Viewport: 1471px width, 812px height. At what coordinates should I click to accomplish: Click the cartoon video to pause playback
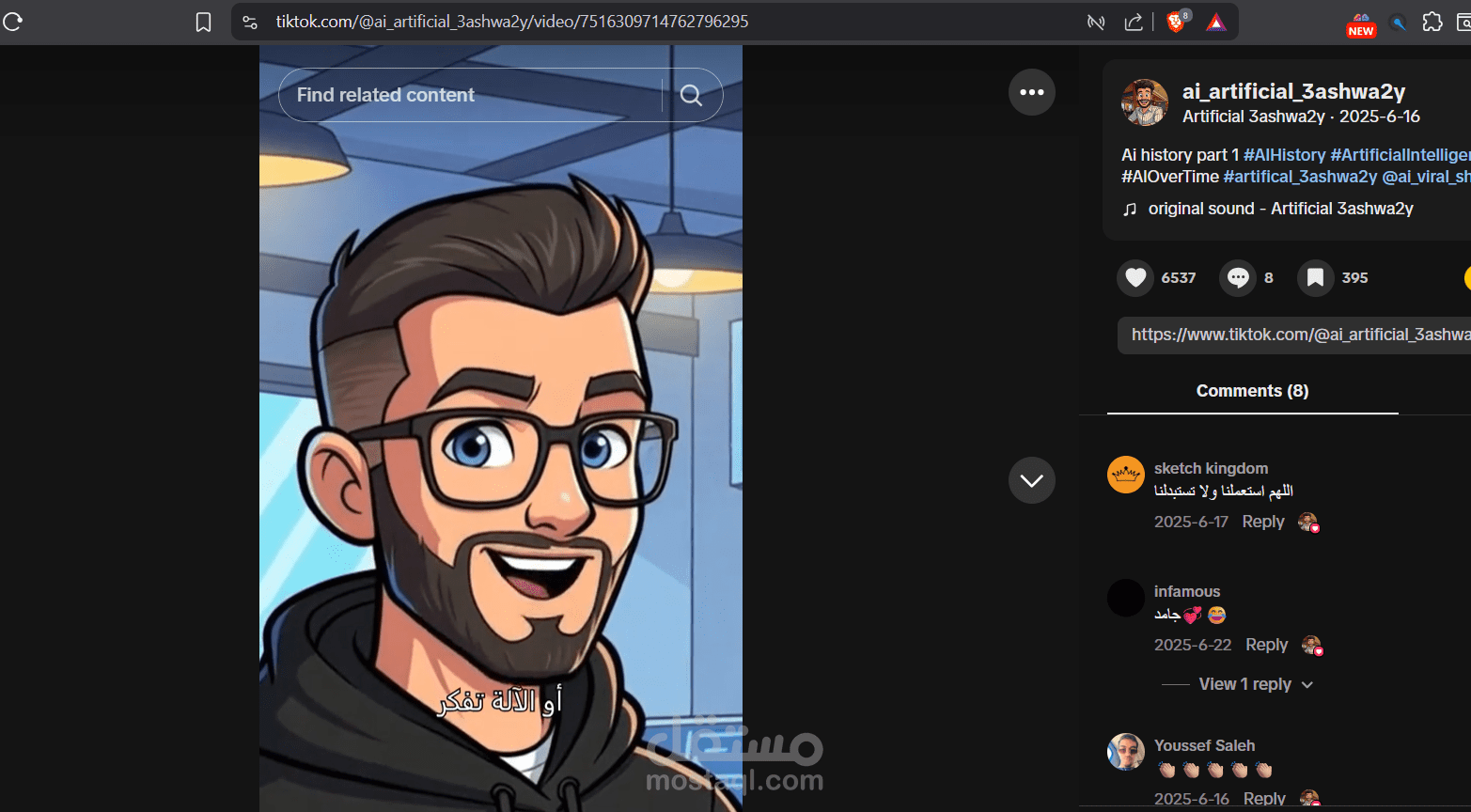click(501, 429)
